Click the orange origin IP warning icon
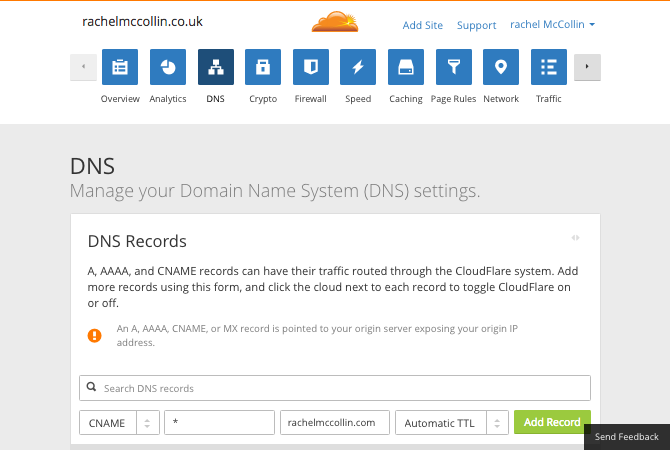This screenshot has width=670, height=450. click(x=94, y=335)
